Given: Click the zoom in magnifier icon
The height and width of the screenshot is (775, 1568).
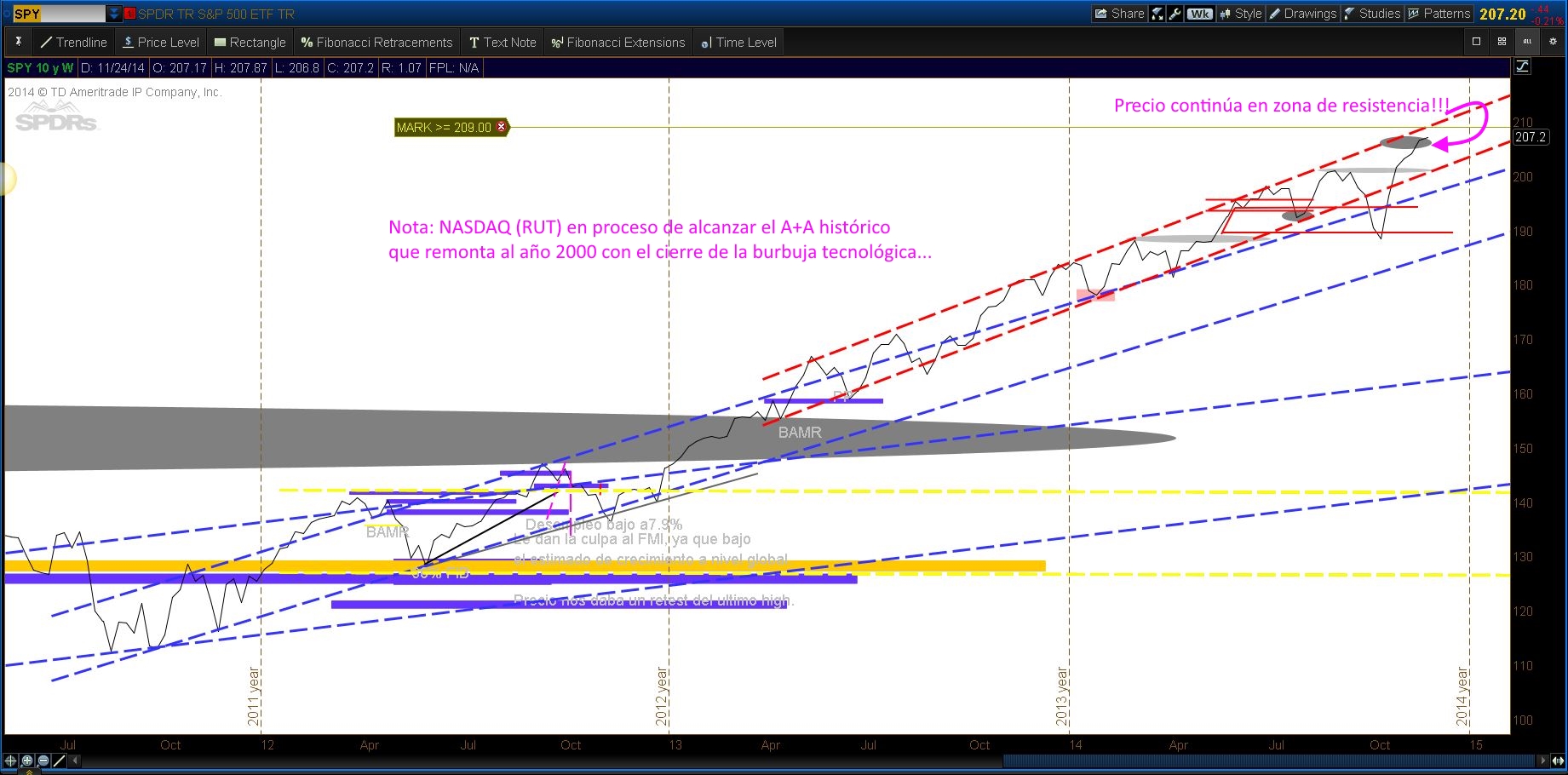Looking at the screenshot, I should click(x=27, y=761).
